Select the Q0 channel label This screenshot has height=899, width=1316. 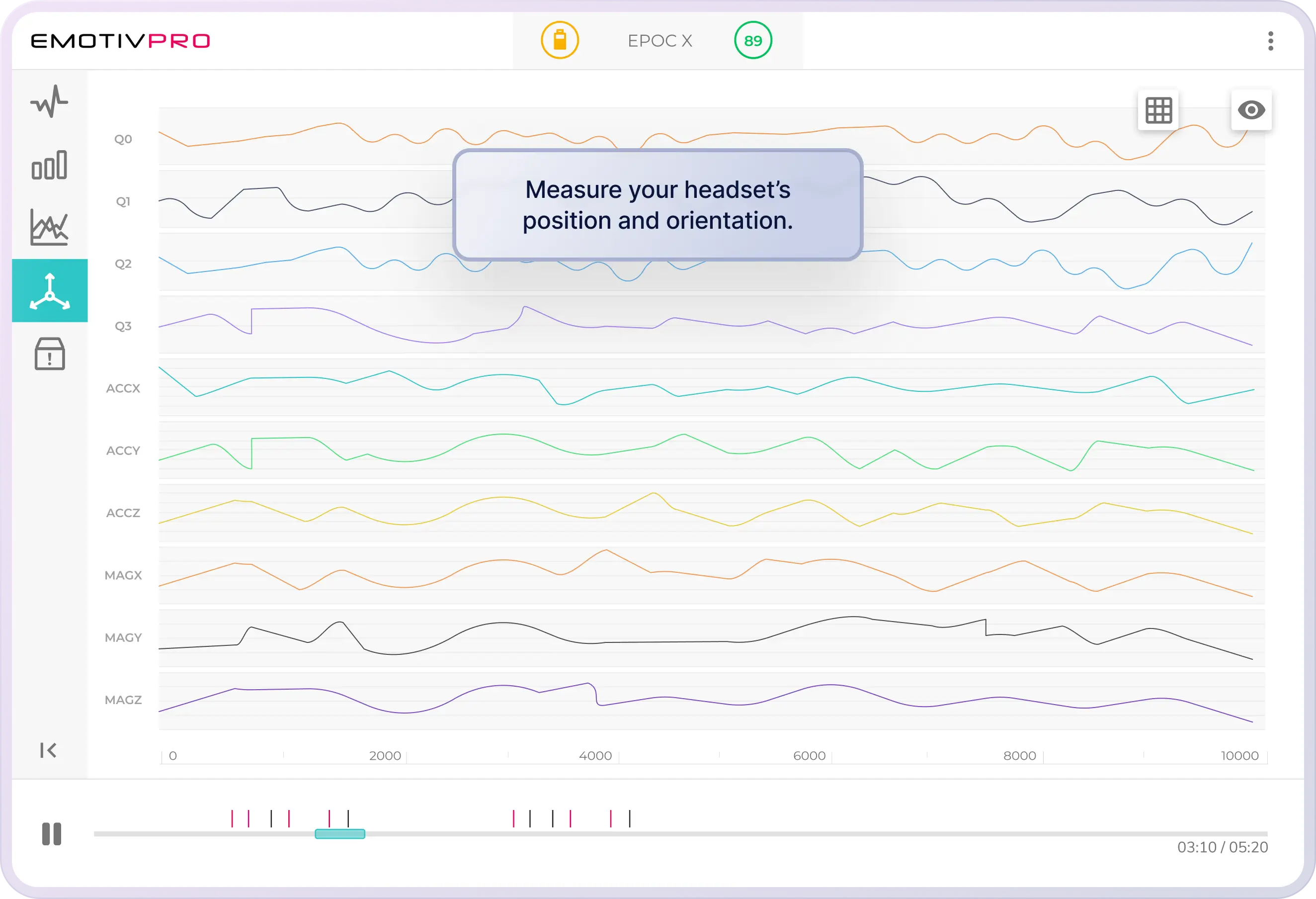pos(123,139)
